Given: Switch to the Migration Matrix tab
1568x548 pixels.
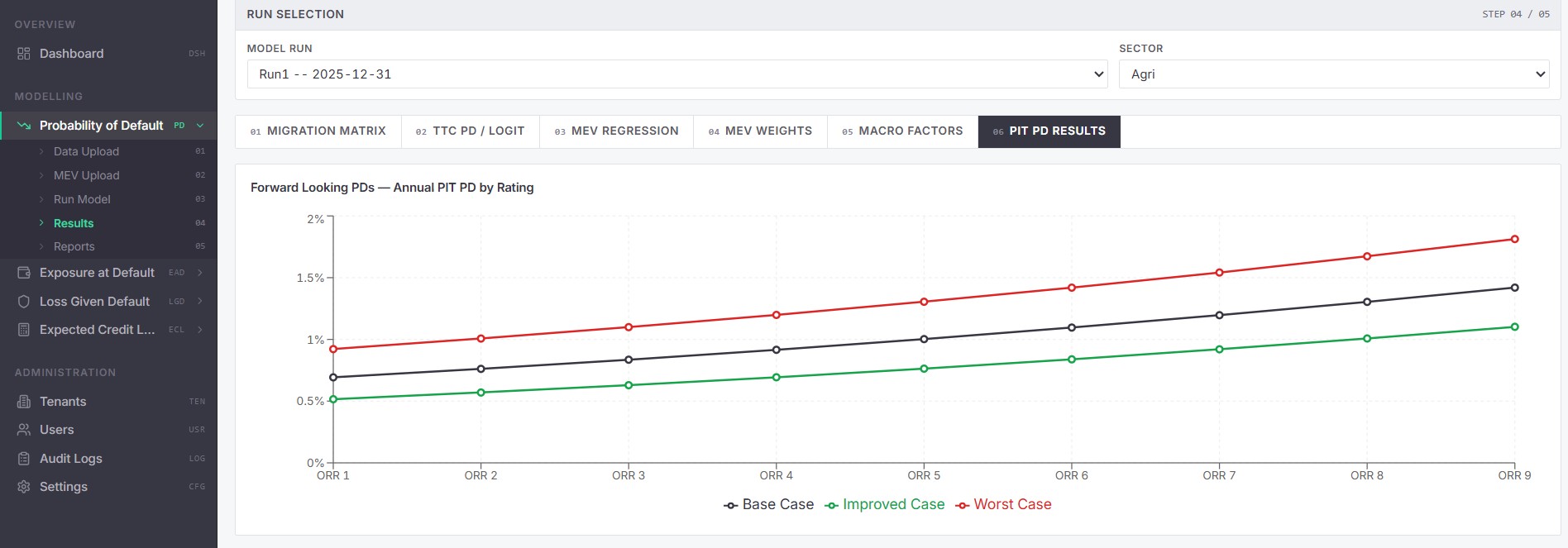Looking at the screenshot, I should point(318,131).
